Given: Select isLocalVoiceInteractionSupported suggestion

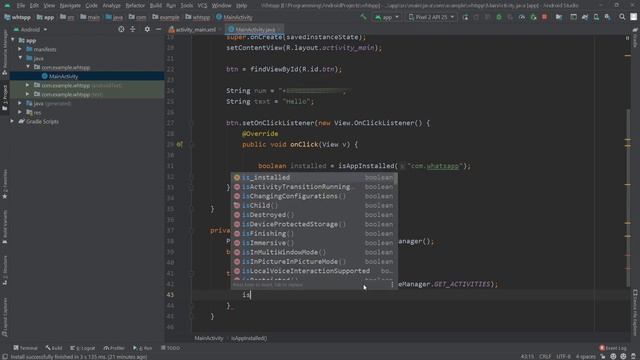Looking at the screenshot, I should pyautogui.click(x=313, y=271).
